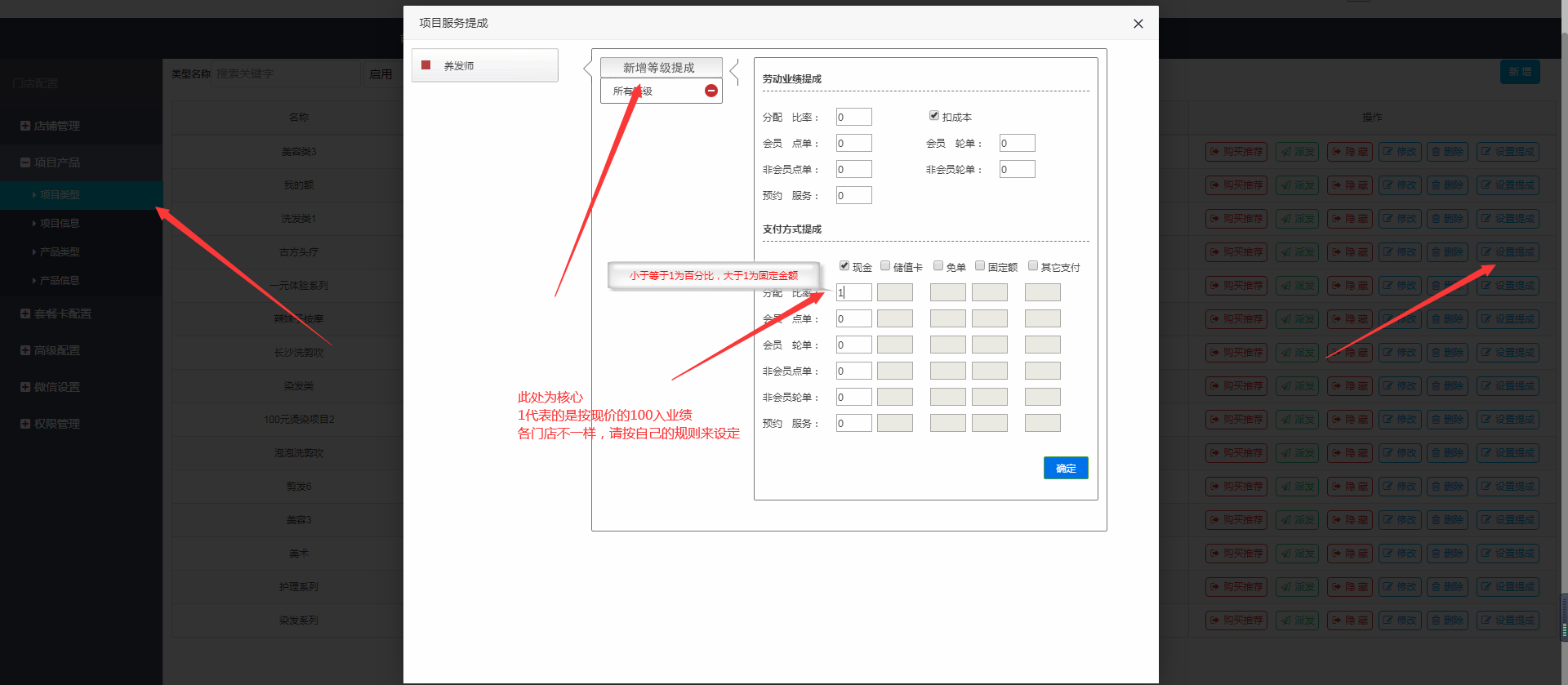Click 修改 edit icon for 美容类3 row
Screen dimensions: 1568x685
tap(1400, 152)
